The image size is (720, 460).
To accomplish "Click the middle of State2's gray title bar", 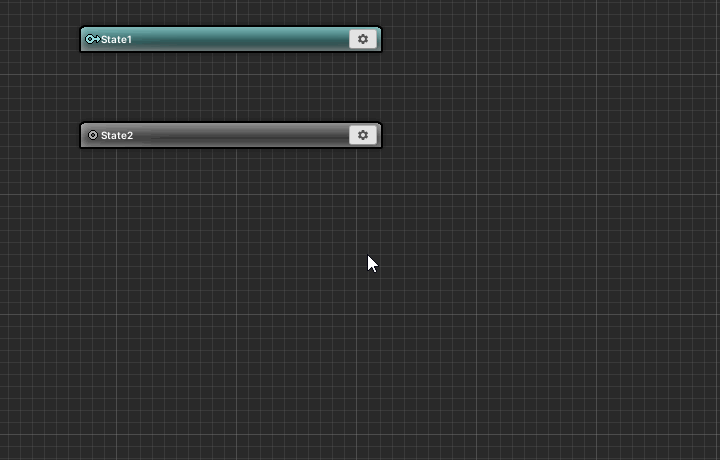I will tap(230, 135).
